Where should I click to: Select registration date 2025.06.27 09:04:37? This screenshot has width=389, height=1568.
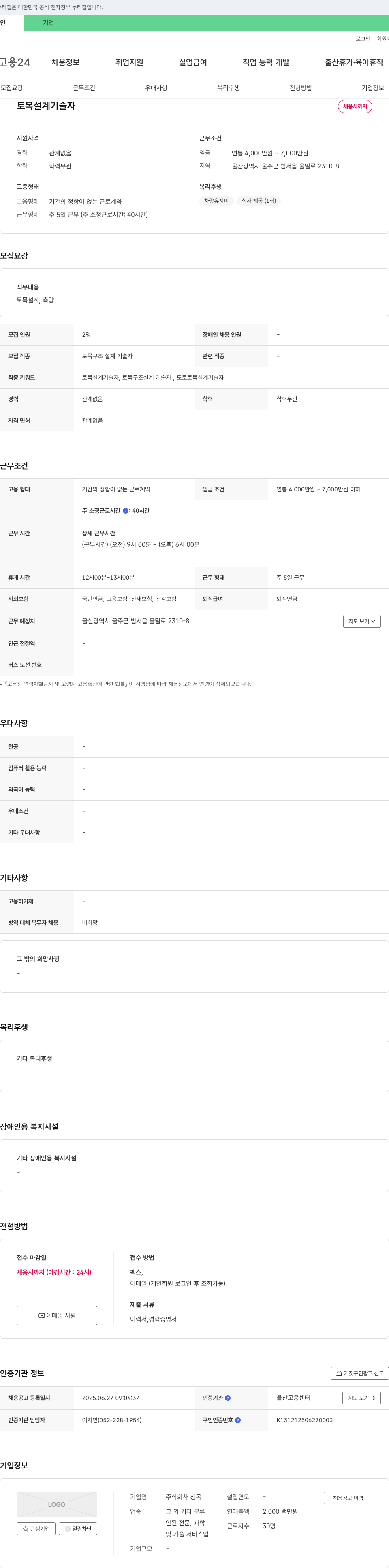[110, 1398]
